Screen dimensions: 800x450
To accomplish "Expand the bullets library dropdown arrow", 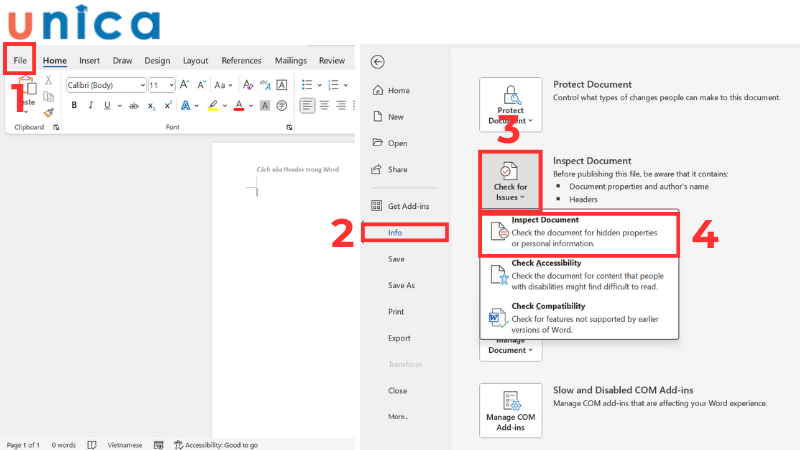I will click(319, 85).
